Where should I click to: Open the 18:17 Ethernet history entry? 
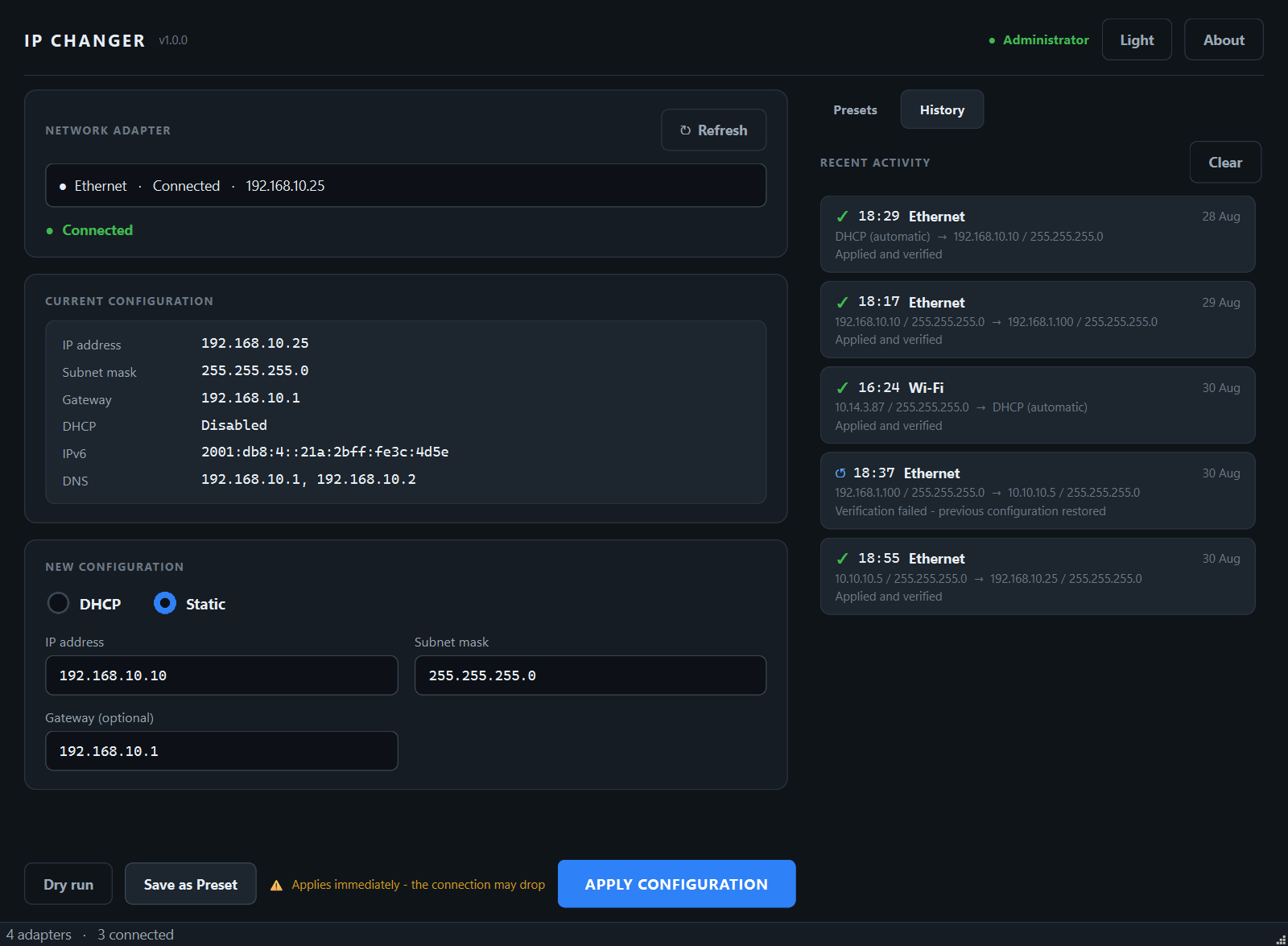(1038, 320)
